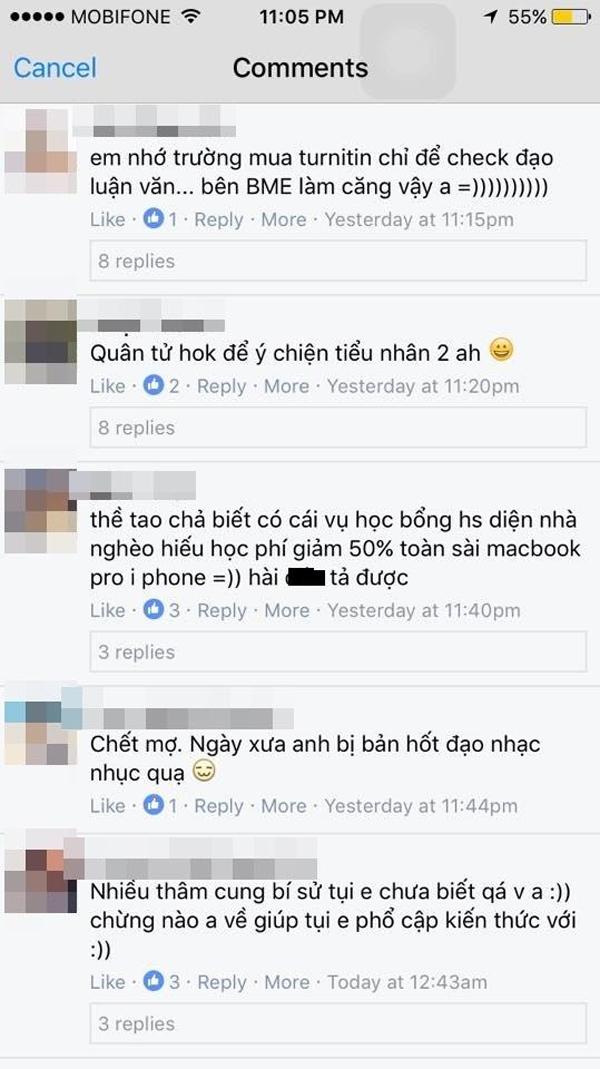This screenshot has width=600, height=1069.
Task: Expand 3 replies under the last comment
Action: click(x=338, y=1023)
